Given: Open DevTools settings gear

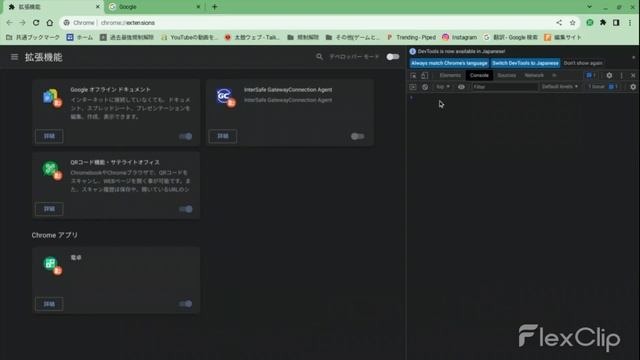Looking at the screenshot, I should click(x=609, y=76).
